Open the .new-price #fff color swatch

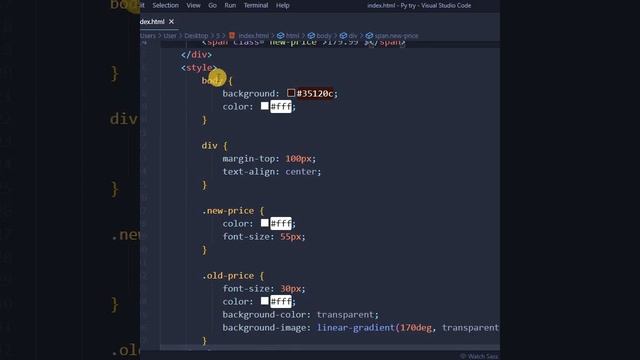click(264, 223)
